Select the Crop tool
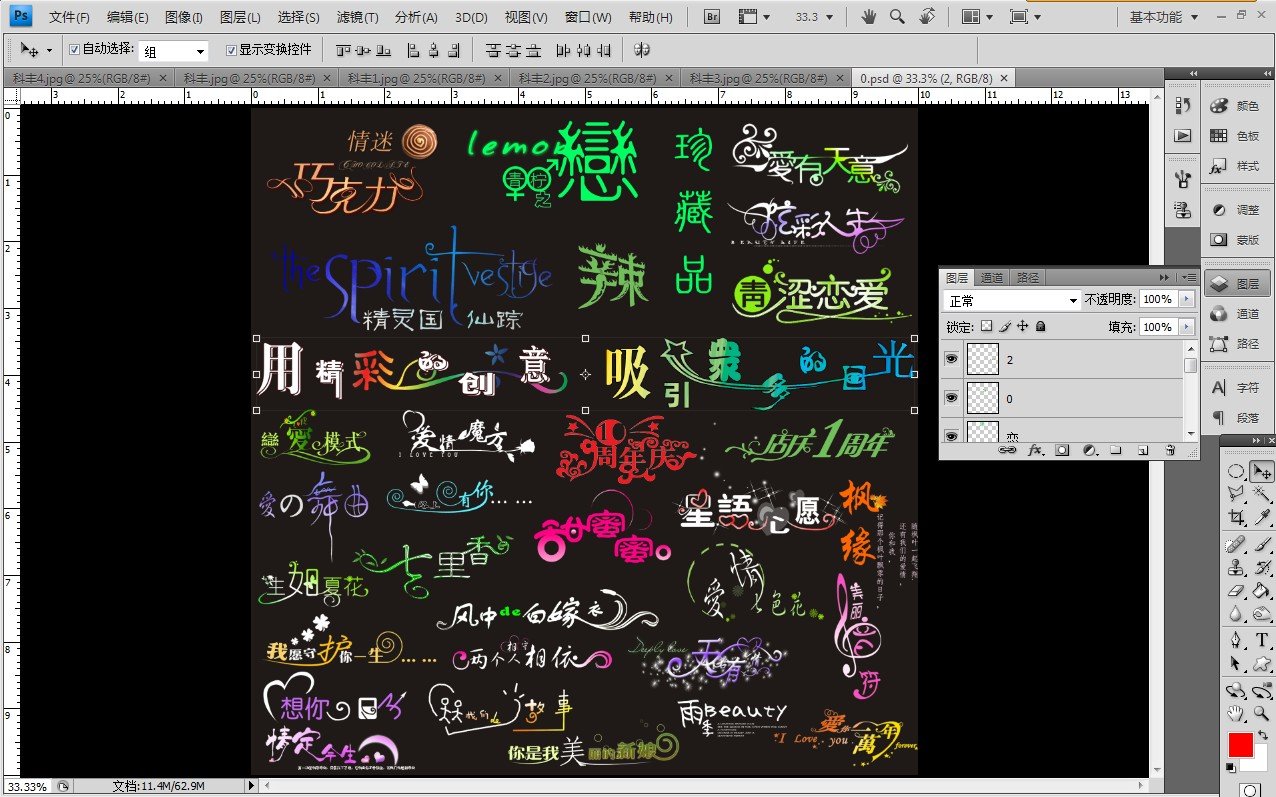1276x797 pixels. [x=1237, y=518]
